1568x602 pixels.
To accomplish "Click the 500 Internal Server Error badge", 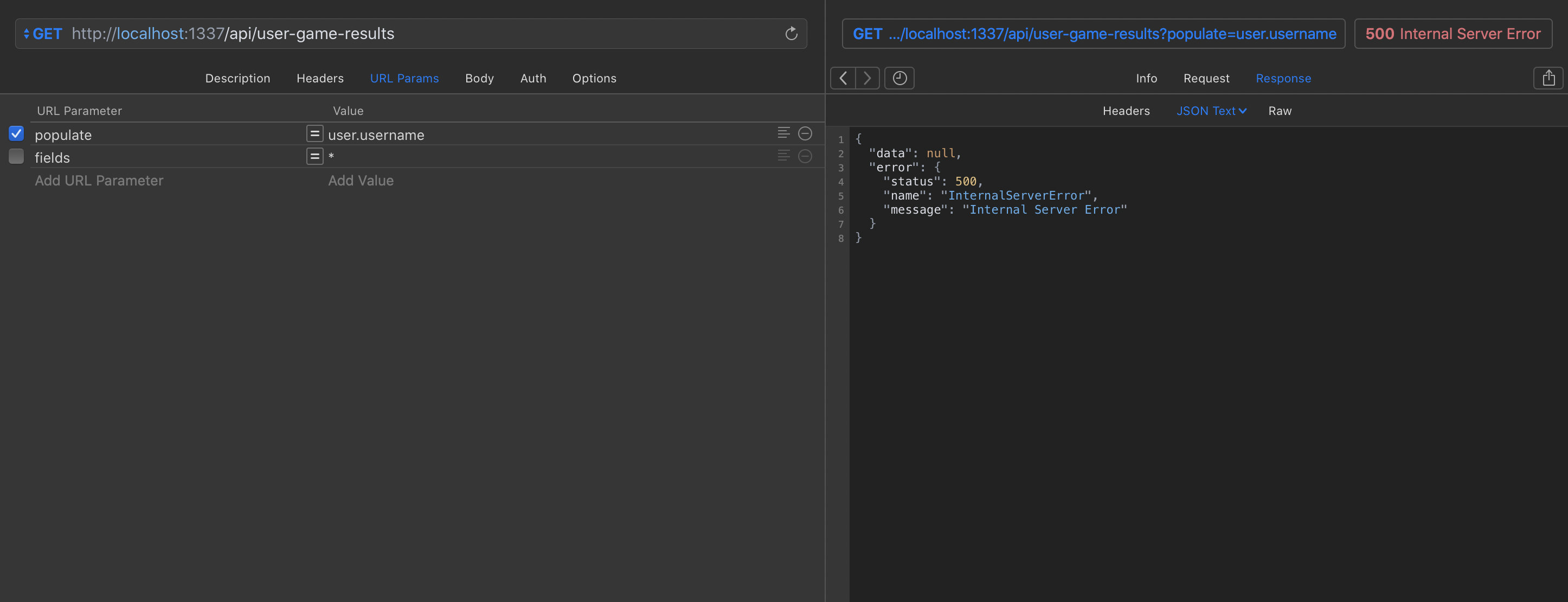I will click(x=1453, y=34).
